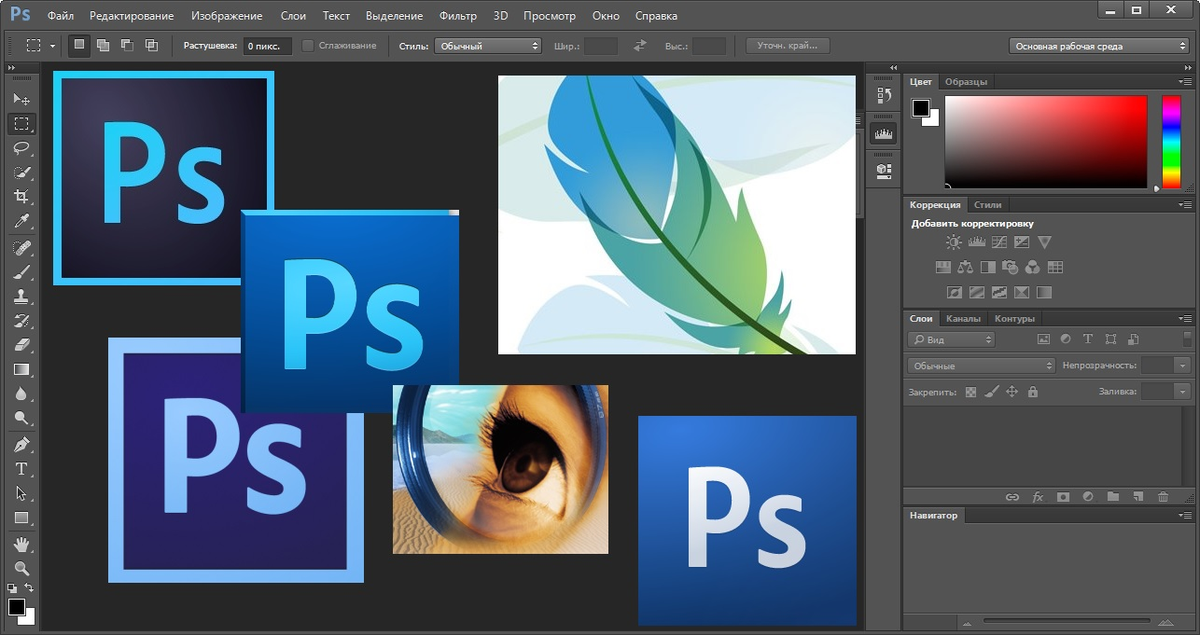Enable the Сглаживание checkbox
1200x635 pixels.
308,46
